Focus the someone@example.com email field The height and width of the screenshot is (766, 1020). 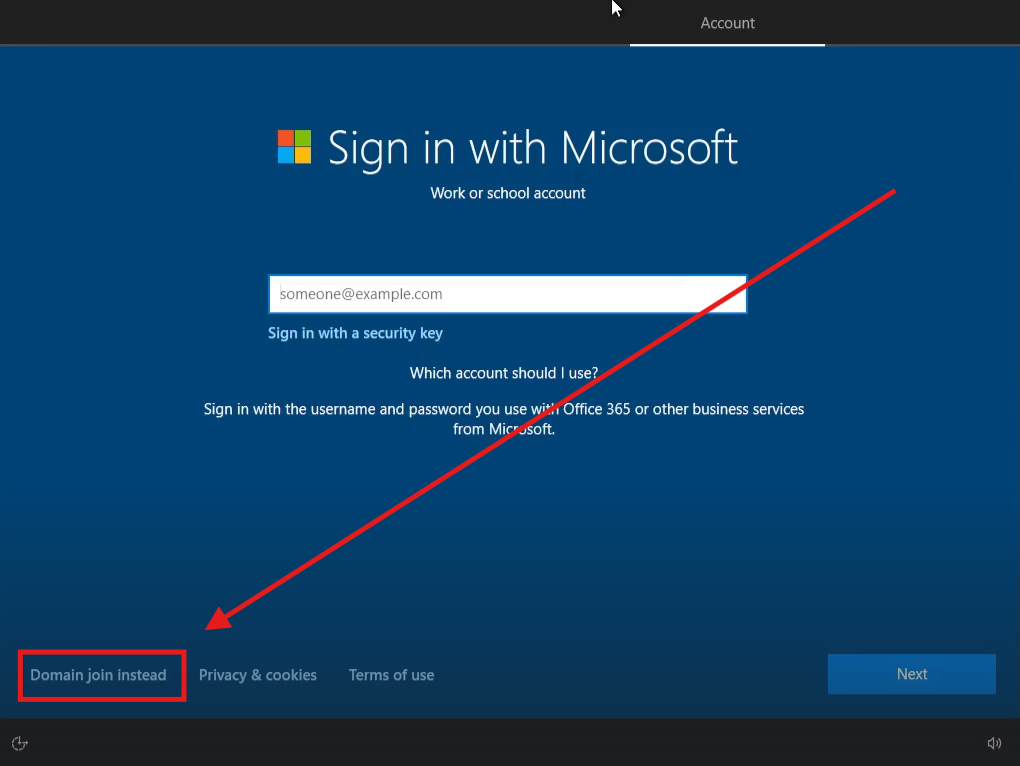[x=507, y=294]
